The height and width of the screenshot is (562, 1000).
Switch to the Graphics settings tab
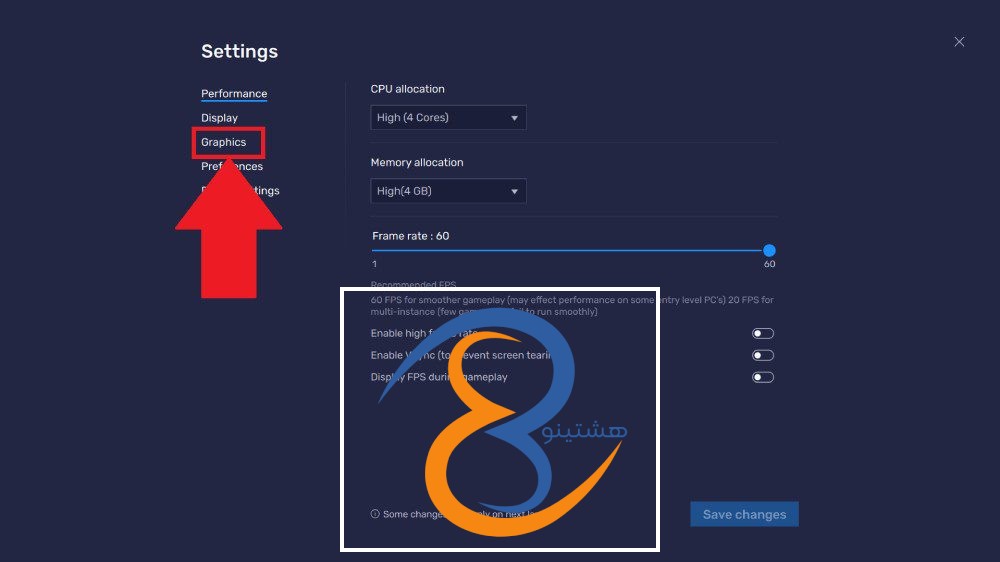224,142
